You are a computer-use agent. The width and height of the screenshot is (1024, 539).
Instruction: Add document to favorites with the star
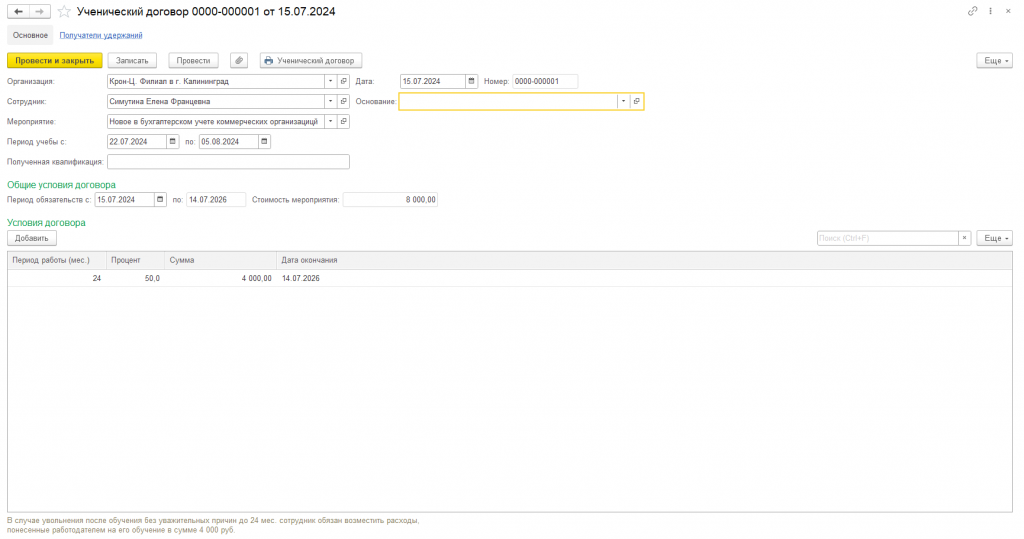point(64,12)
